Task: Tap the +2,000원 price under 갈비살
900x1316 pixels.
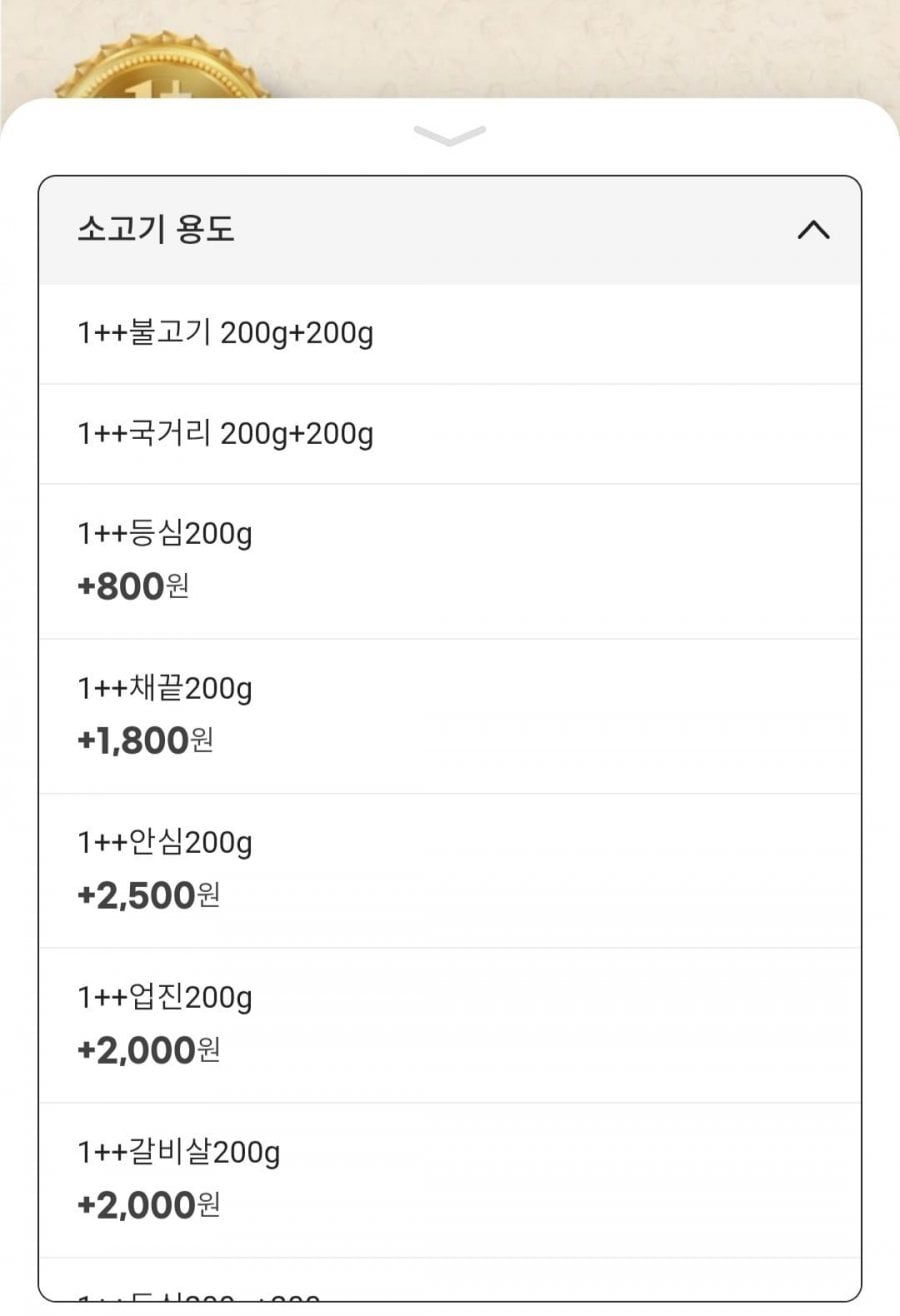Action: coord(148,1205)
